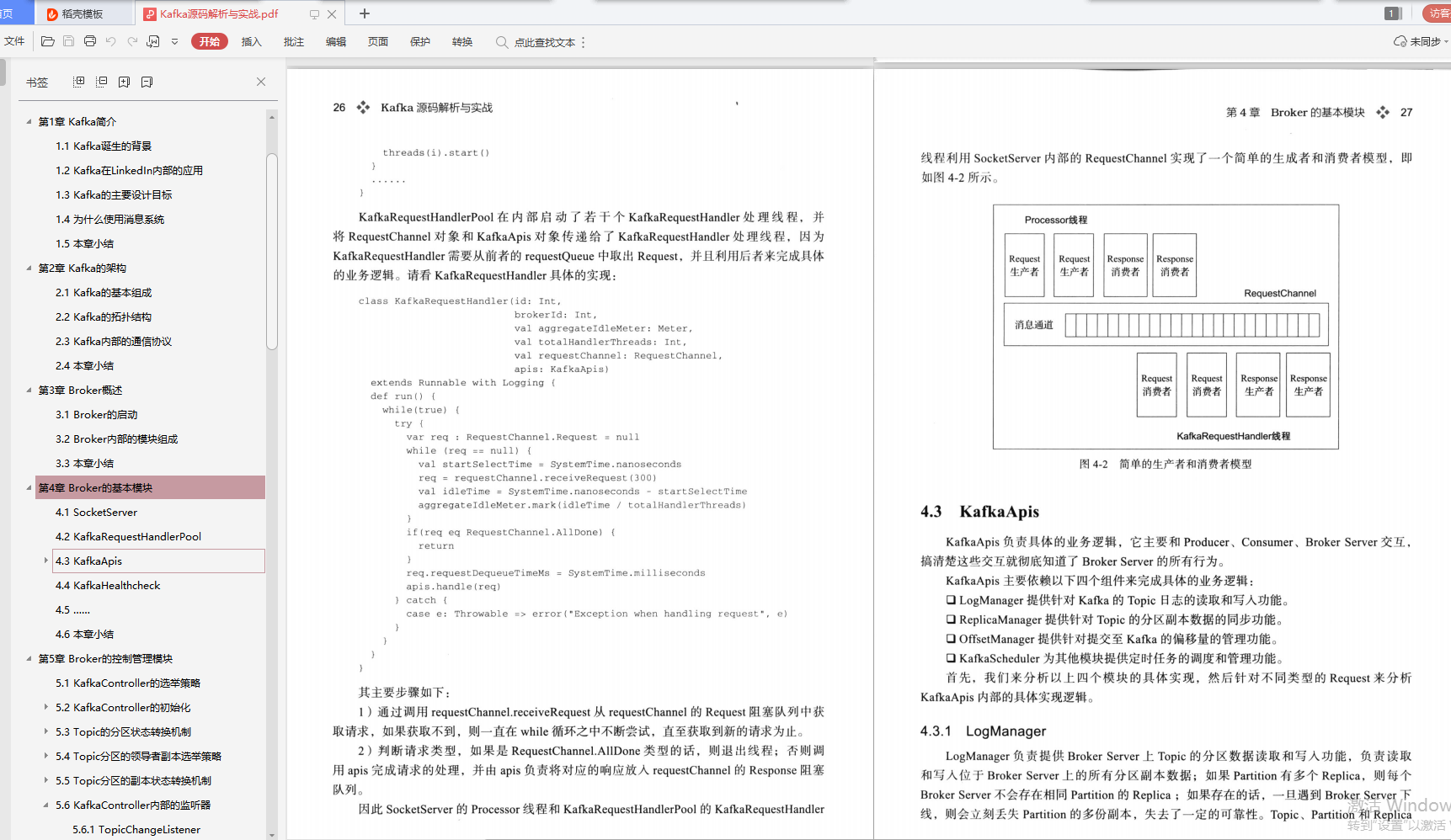Go to bookmark 1.2 Kafka在LinkedIn内部的应用
This screenshot has width=1451, height=840.
point(129,171)
